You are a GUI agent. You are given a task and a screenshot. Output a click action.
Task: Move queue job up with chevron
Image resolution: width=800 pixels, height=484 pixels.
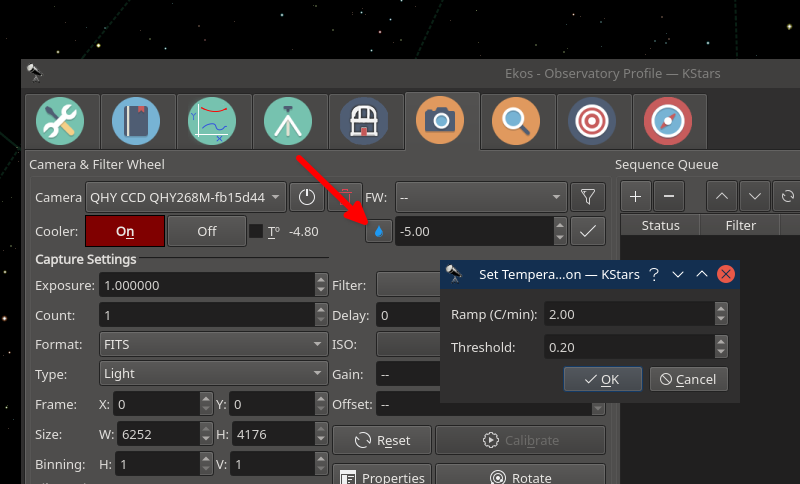tap(721, 196)
